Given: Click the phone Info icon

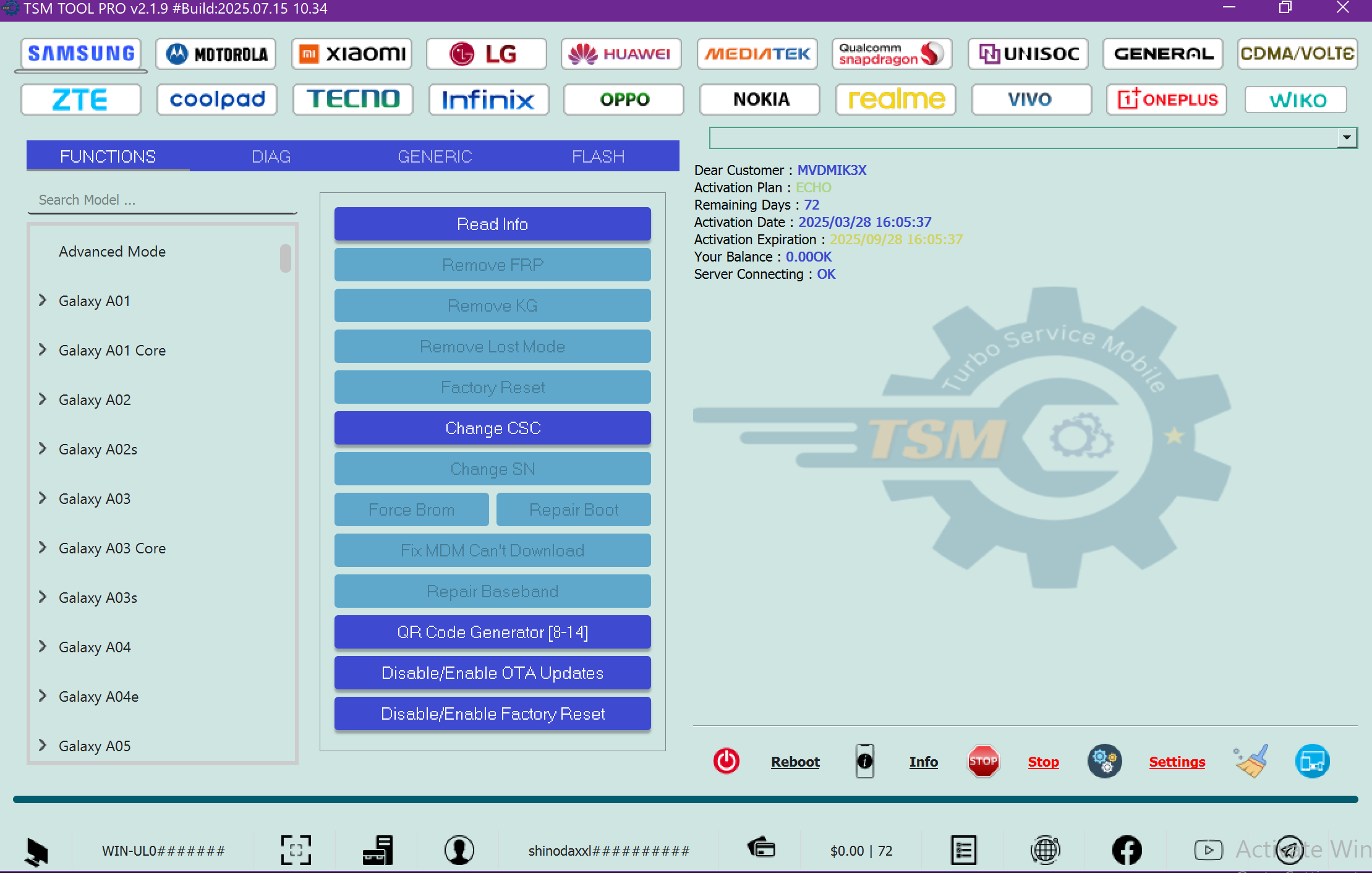Looking at the screenshot, I should (x=865, y=761).
